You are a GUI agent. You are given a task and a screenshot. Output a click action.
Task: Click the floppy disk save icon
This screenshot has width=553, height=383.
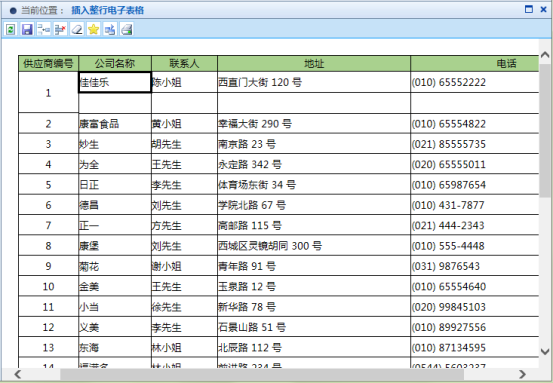[x=27, y=29]
